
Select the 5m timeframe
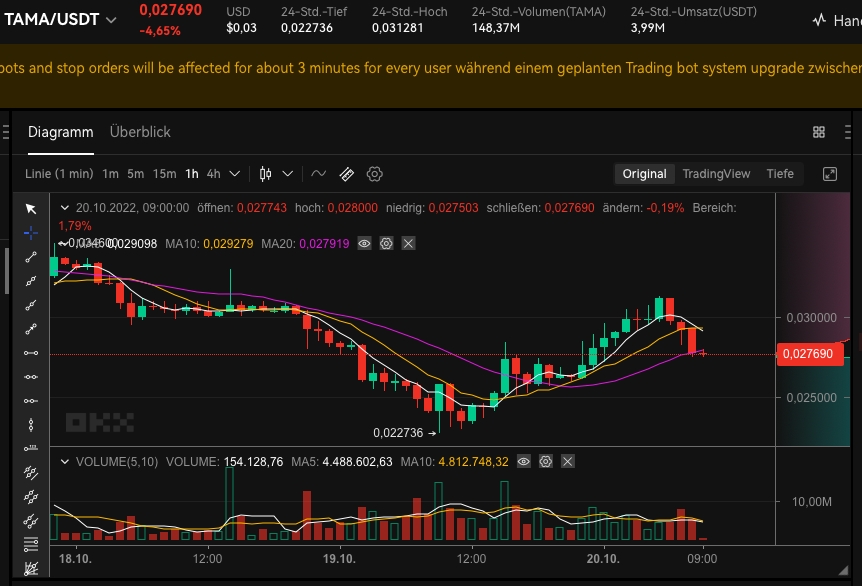coord(136,174)
